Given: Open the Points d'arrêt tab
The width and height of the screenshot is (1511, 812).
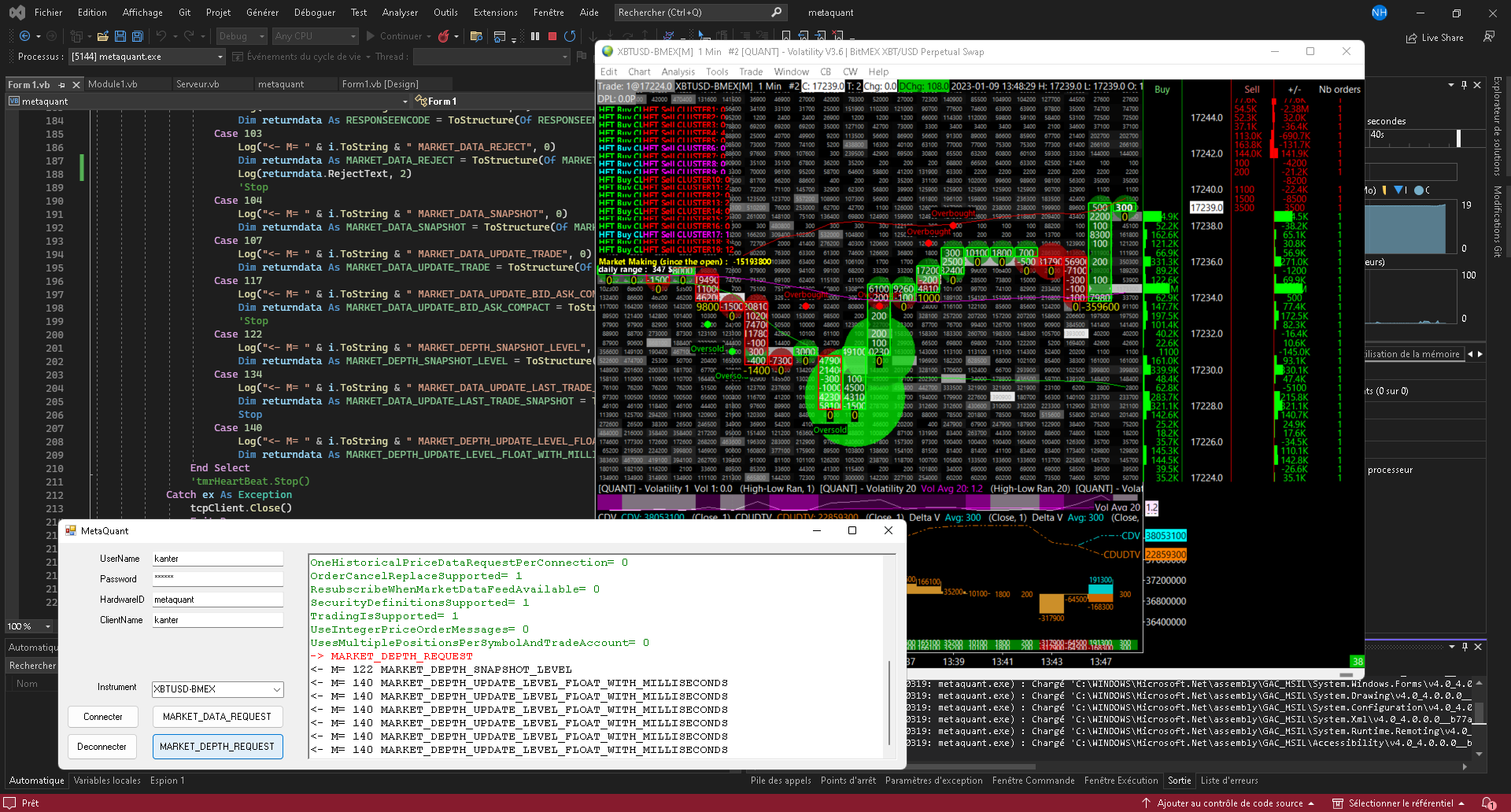Looking at the screenshot, I should [x=848, y=781].
